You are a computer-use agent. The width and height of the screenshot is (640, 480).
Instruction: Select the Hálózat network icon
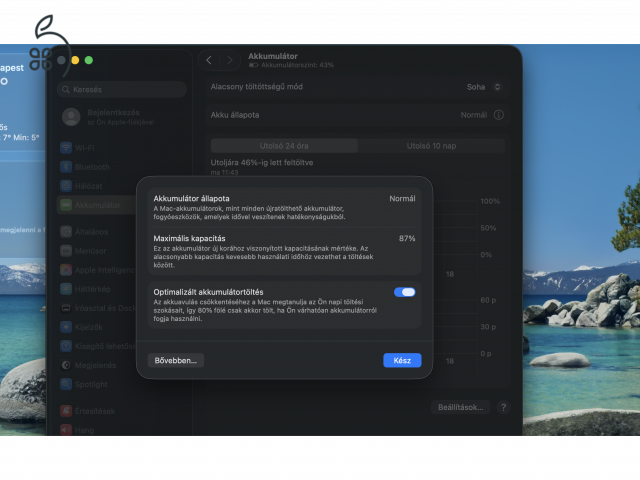tap(66, 186)
